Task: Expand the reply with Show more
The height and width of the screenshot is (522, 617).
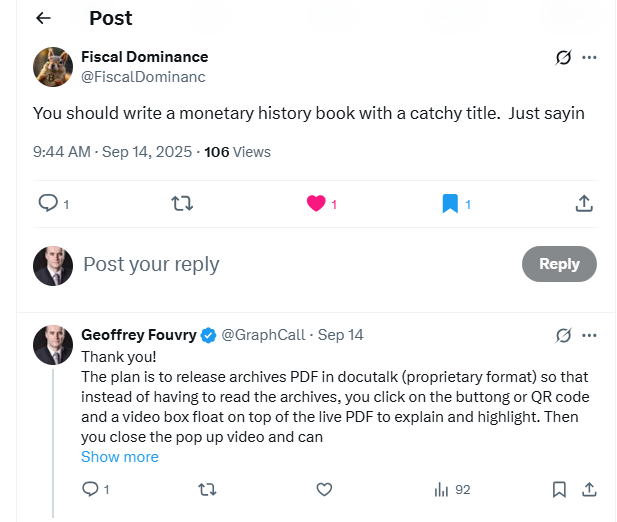Action: (120, 457)
